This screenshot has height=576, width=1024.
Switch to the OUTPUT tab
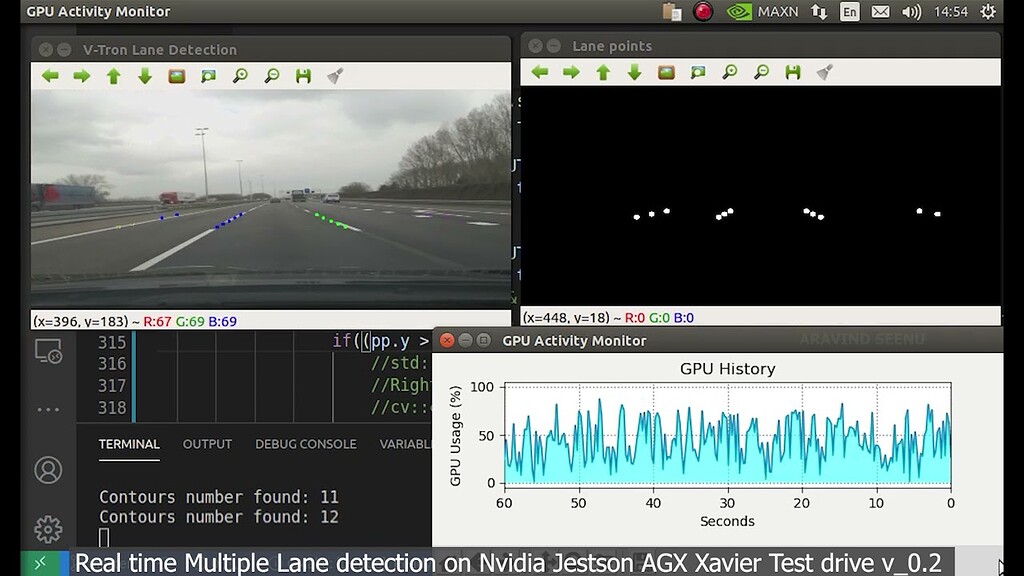(x=207, y=444)
